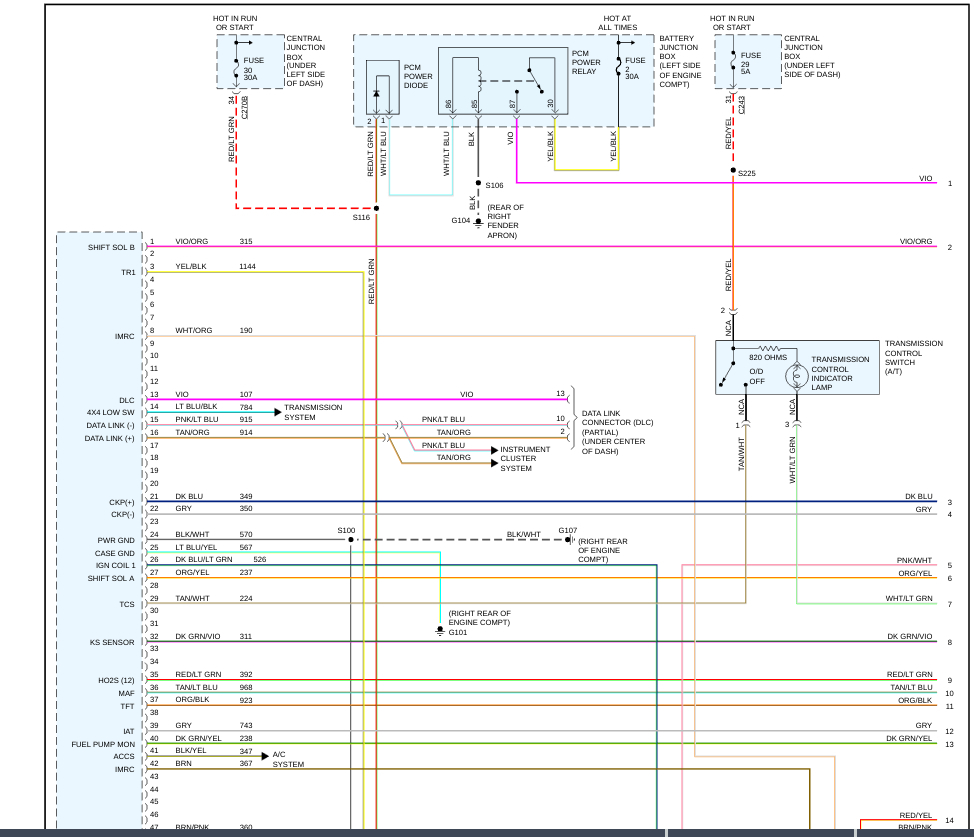Click the IGN COIL 1 pin label
This screenshot has height=837, width=974.
coord(116,565)
